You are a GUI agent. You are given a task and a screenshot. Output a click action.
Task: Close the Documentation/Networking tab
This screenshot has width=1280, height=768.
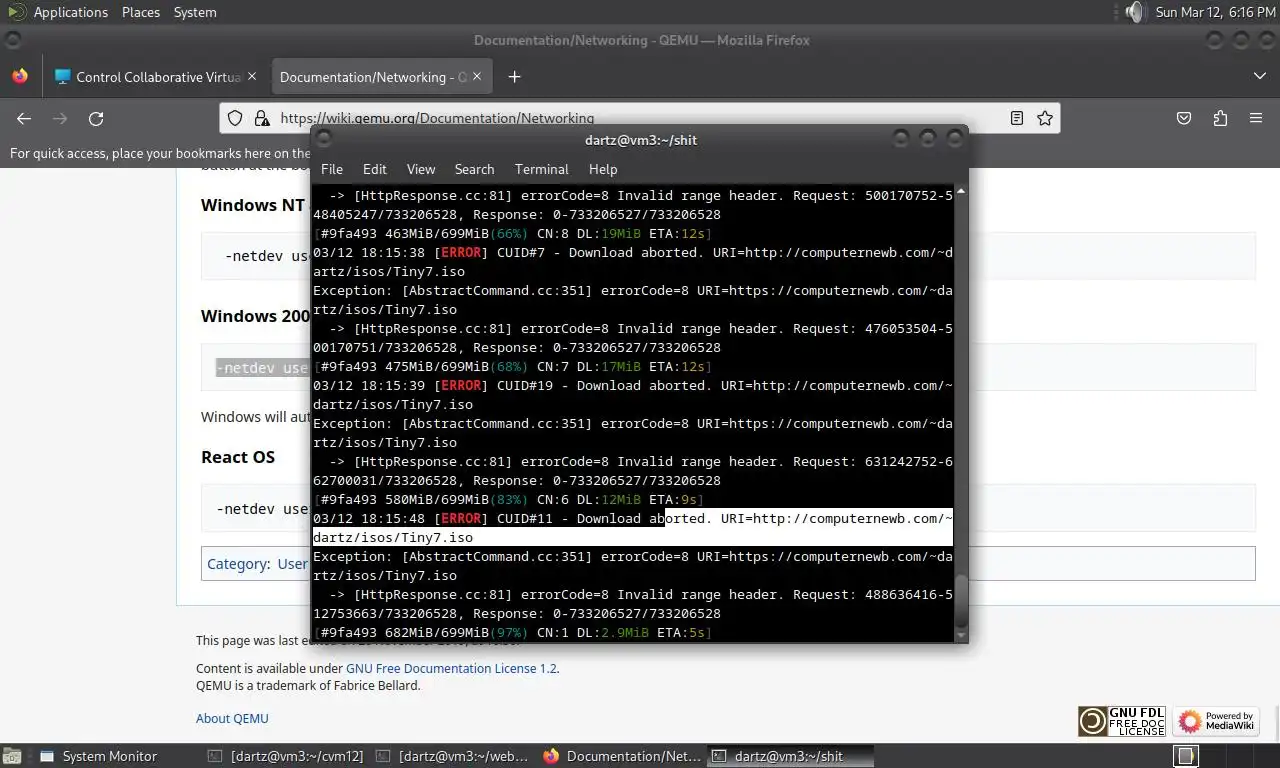[x=477, y=76]
